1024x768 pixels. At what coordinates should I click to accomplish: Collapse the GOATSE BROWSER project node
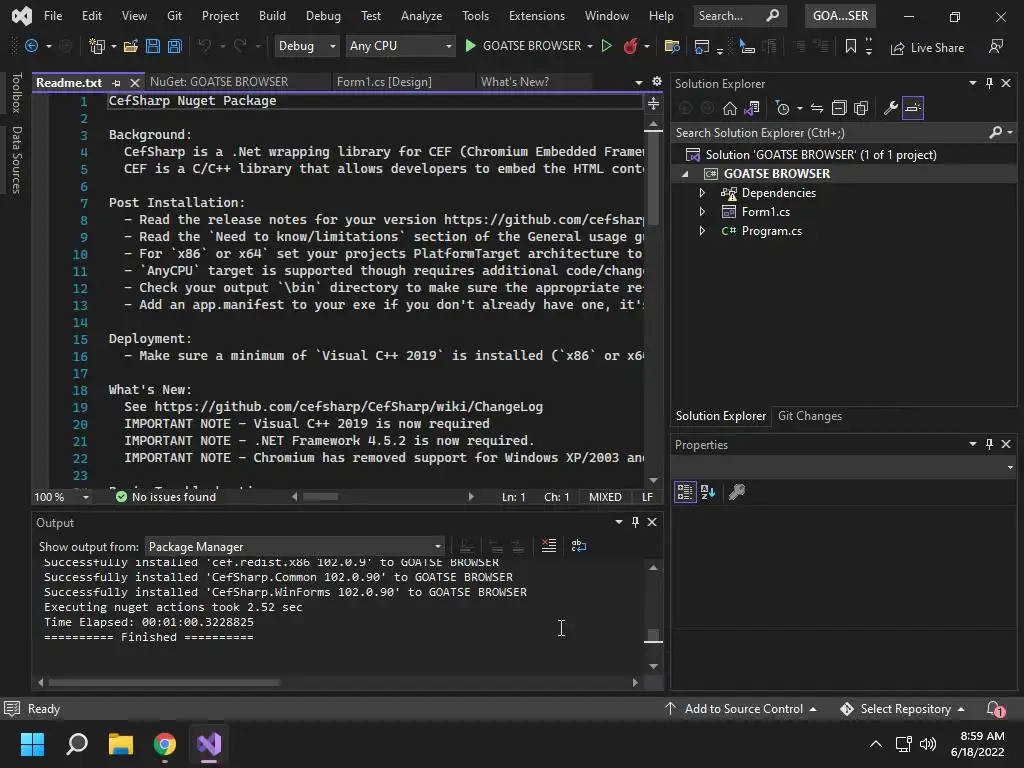coord(685,174)
